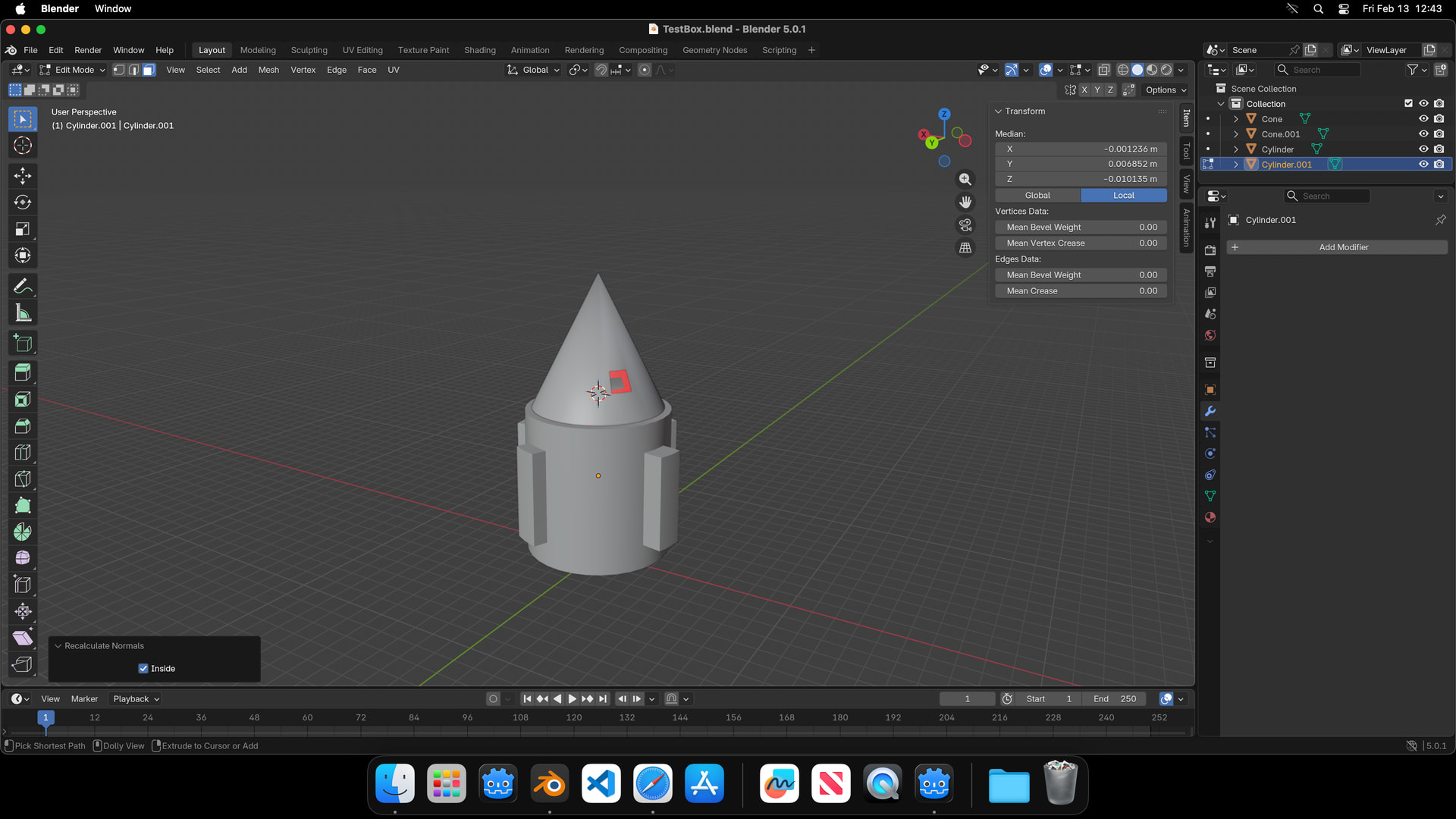Toggle Cylinder.001 render visibility camera
The image size is (1456, 819).
click(x=1439, y=165)
